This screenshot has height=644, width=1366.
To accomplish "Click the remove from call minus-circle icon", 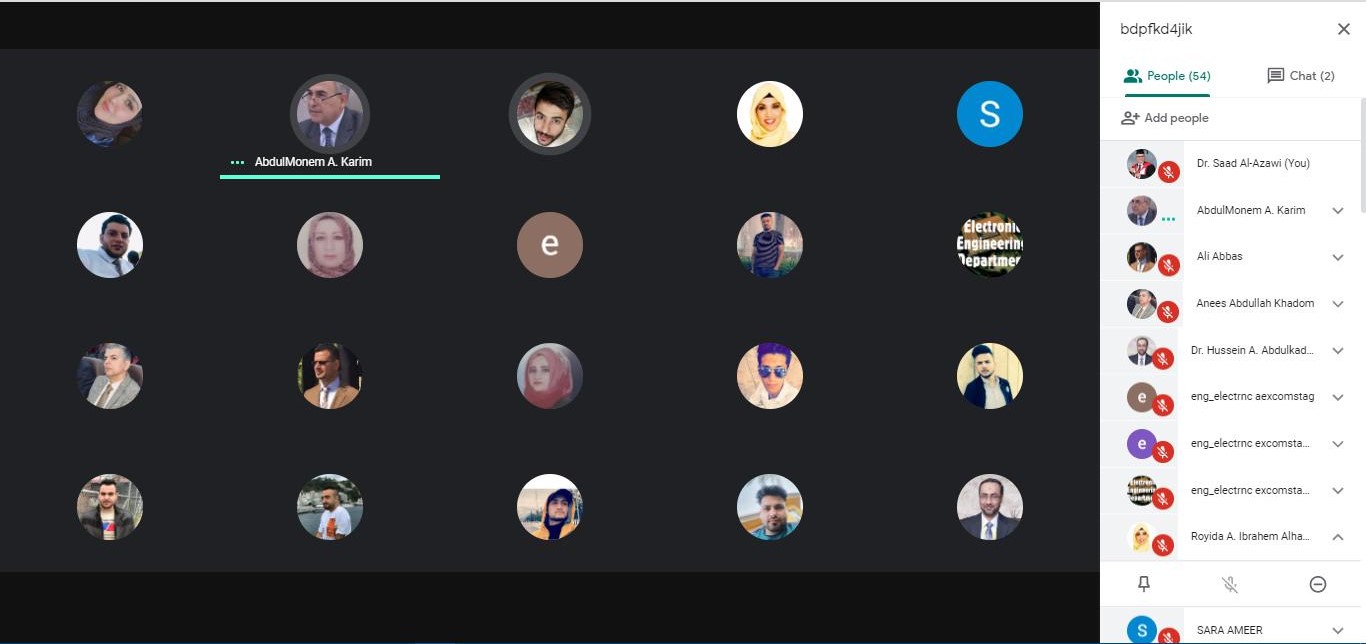I will [x=1318, y=585].
